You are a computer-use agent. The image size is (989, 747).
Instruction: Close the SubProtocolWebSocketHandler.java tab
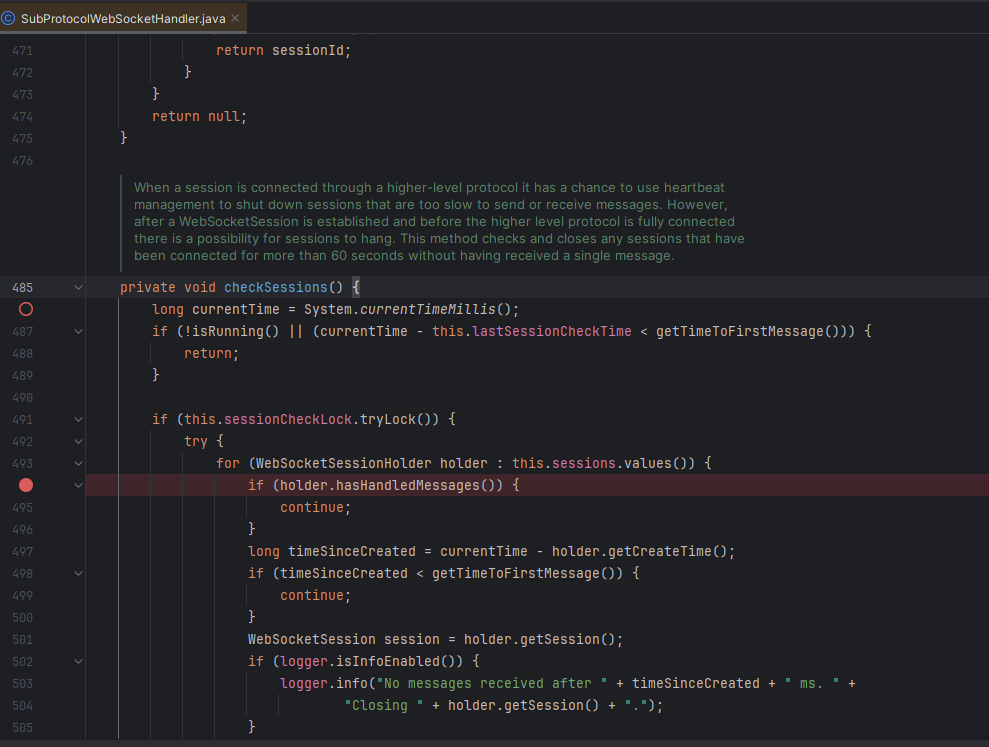click(x=235, y=18)
